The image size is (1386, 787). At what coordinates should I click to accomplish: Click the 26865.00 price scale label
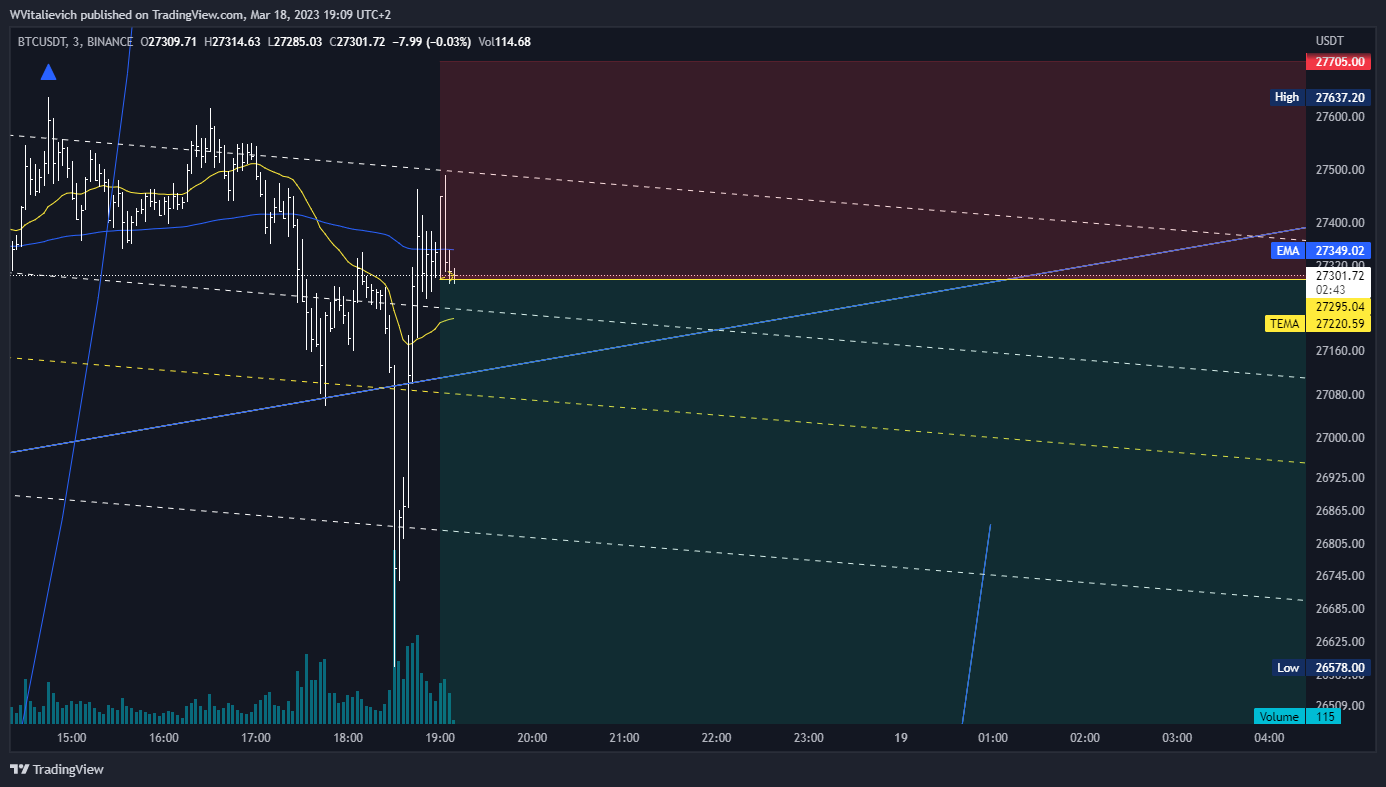click(x=1340, y=511)
